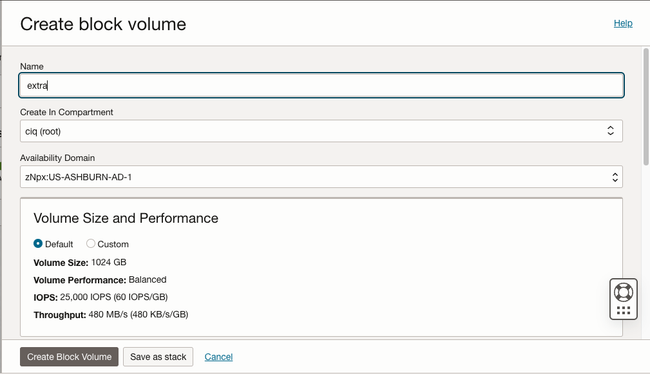Viewport: 650px width, 374px height.
Task: Click the grid dots on support widget
Action: [x=623, y=310]
